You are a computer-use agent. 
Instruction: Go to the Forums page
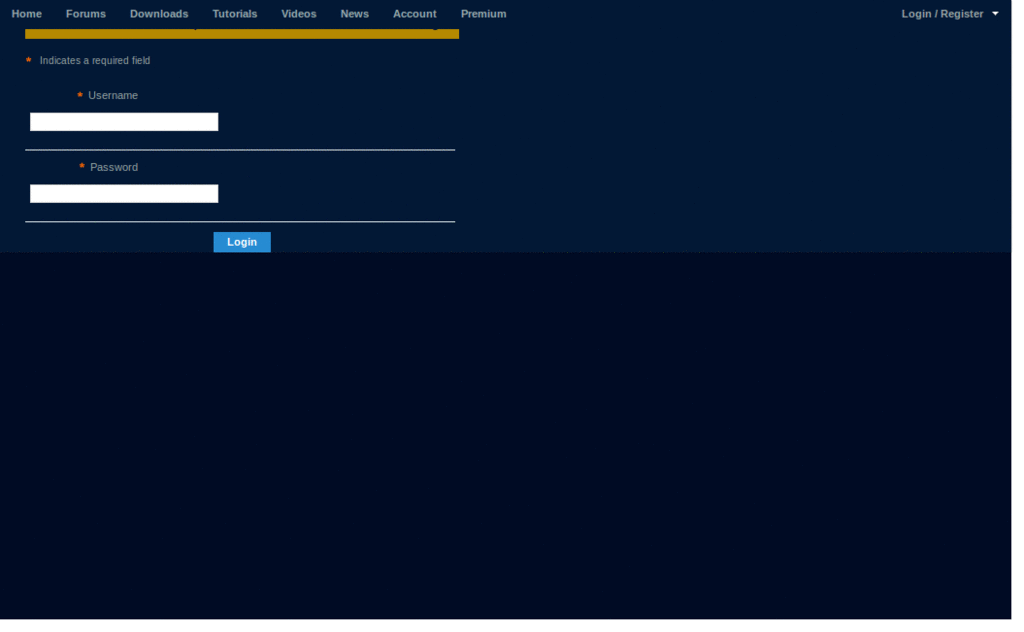pos(86,14)
